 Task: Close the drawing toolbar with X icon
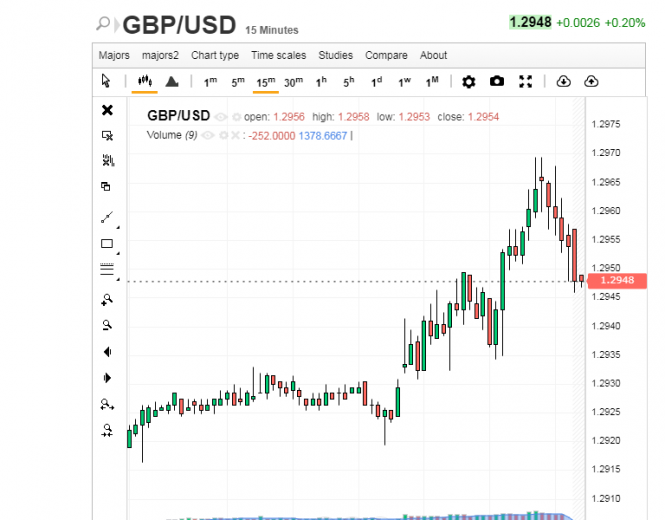(107, 110)
